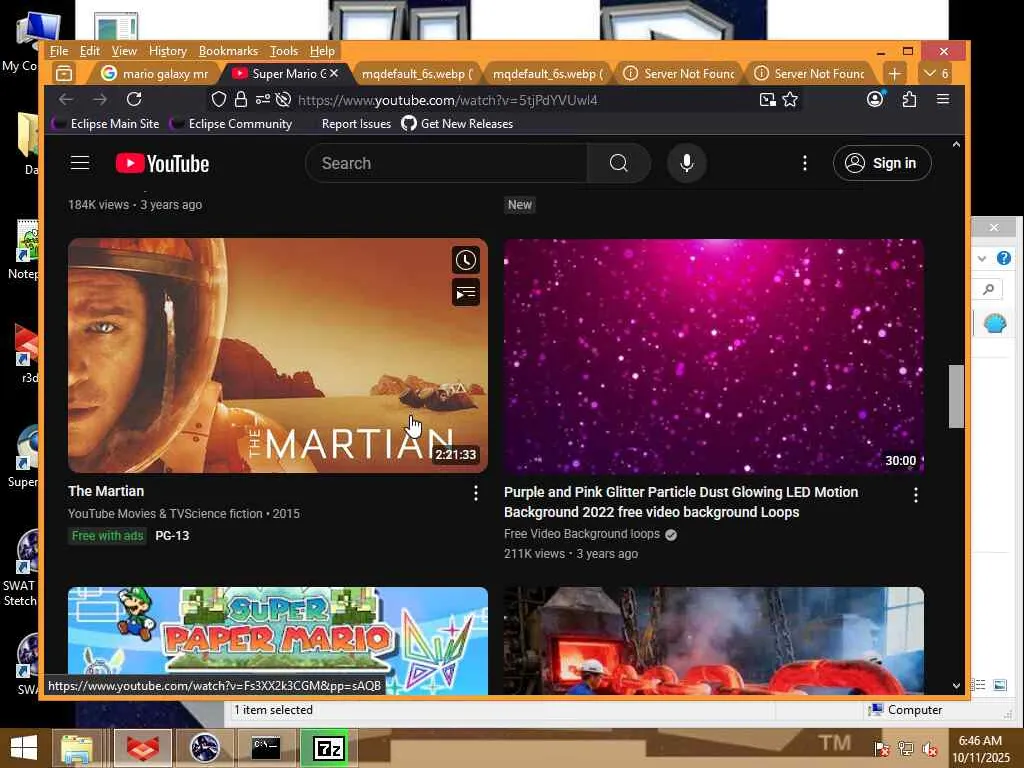Open the browser hamburger application menu
Image resolution: width=1024 pixels, height=768 pixels.
coord(943,99)
